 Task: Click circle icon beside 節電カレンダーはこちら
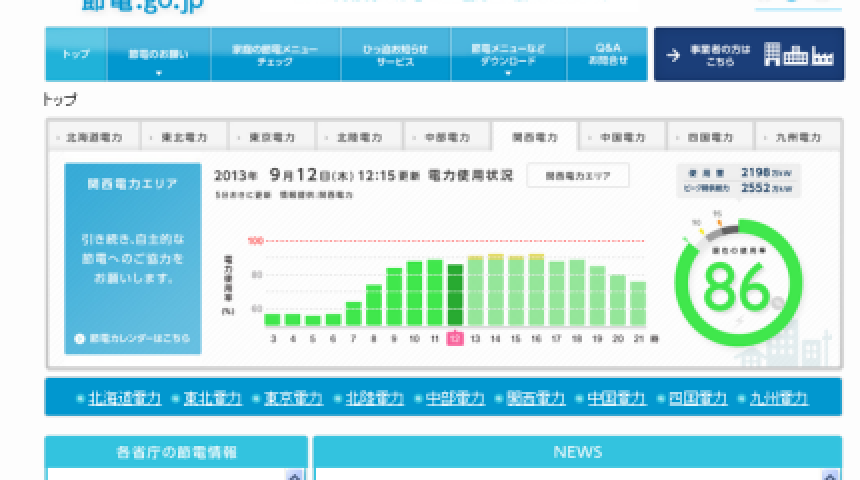point(79,339)
